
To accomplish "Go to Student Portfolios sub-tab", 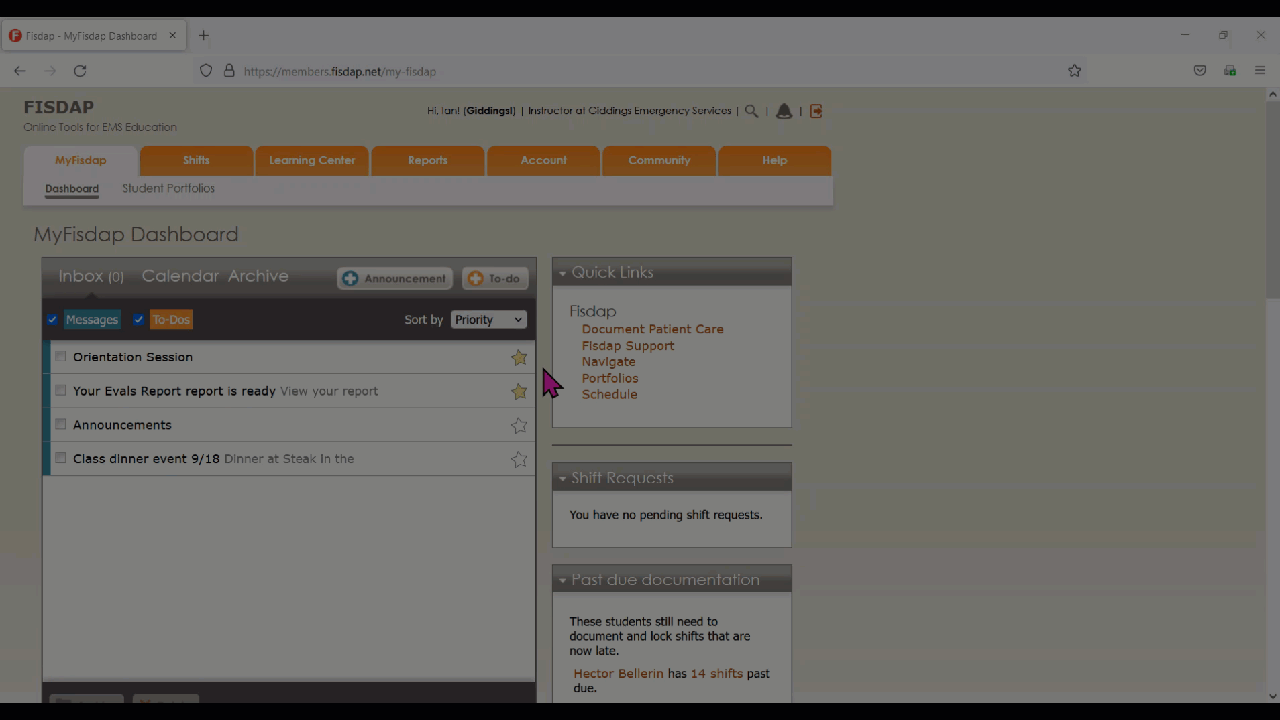I will tap(168, 188).
